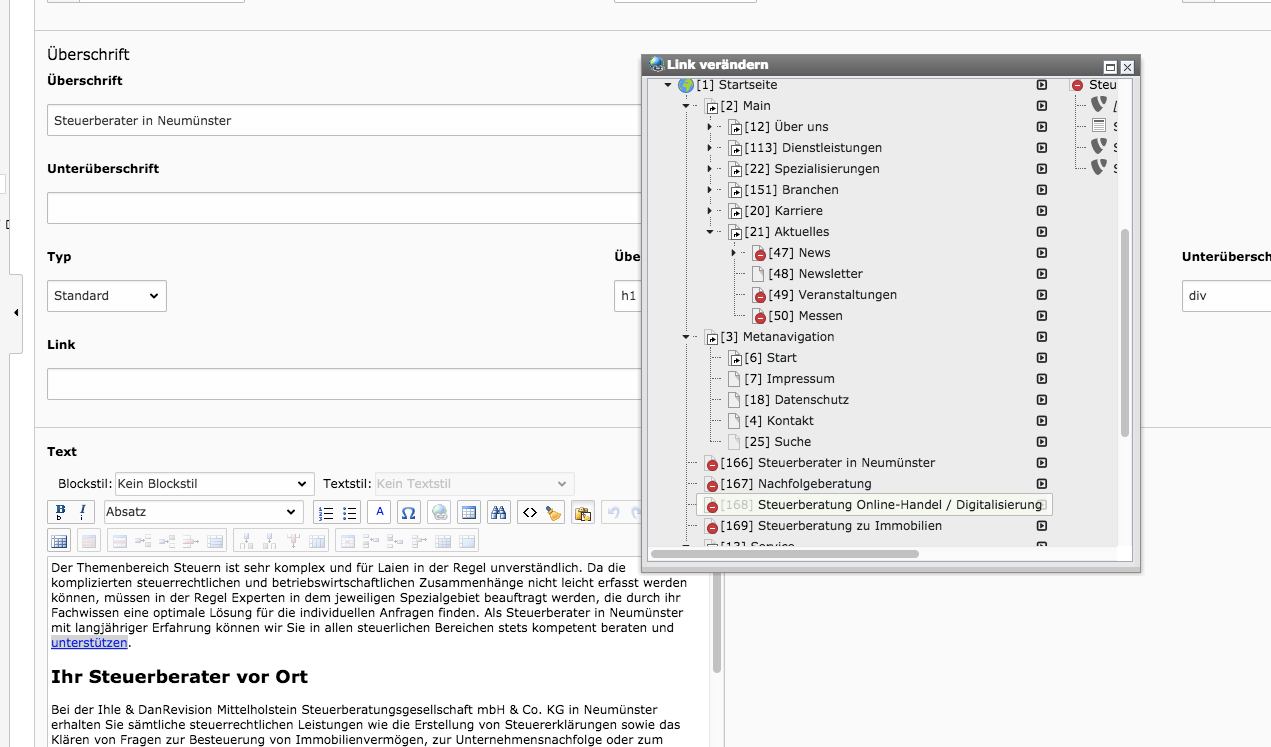1271x747 pixels.
Task: Collapse the [21] Aktuelles tree node
Action: (x=709, y=232)
